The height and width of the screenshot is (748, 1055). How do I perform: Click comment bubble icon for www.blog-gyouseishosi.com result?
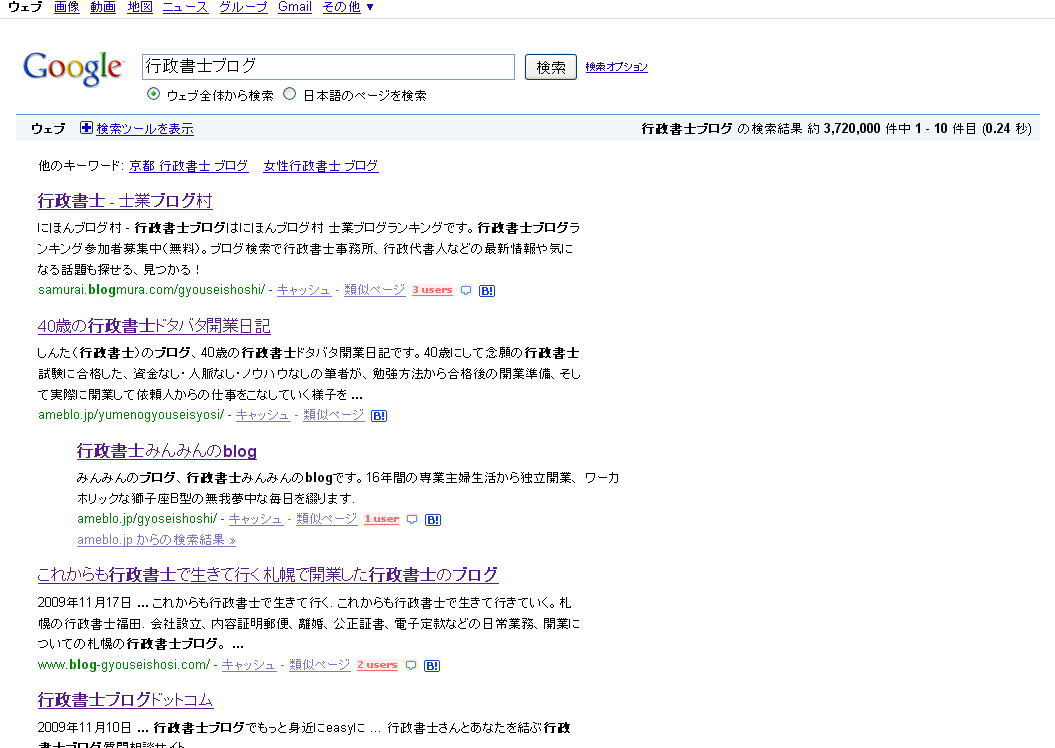tap(411, 665)
